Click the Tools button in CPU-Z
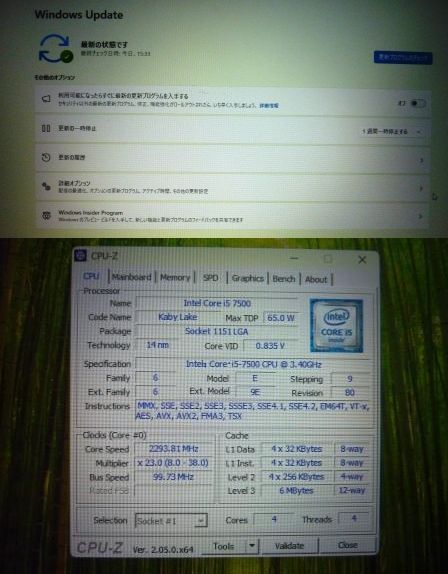The width and height of the screenshot is (448, 574). (224, 546)
